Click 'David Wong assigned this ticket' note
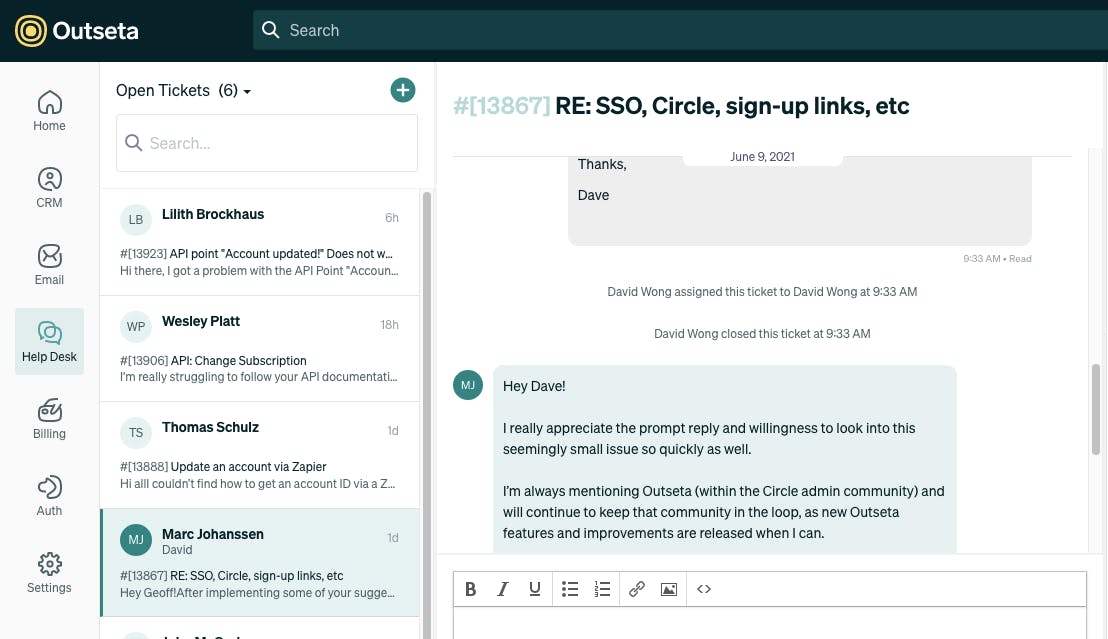This screenshot has height=639, width=1108. (762, 291)
